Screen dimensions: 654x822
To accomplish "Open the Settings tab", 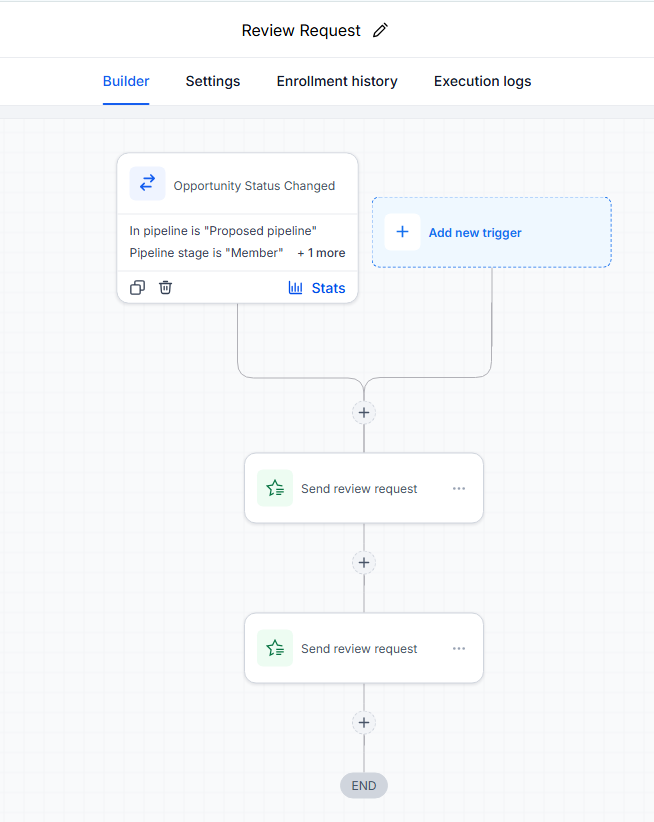I will (213, 81).
